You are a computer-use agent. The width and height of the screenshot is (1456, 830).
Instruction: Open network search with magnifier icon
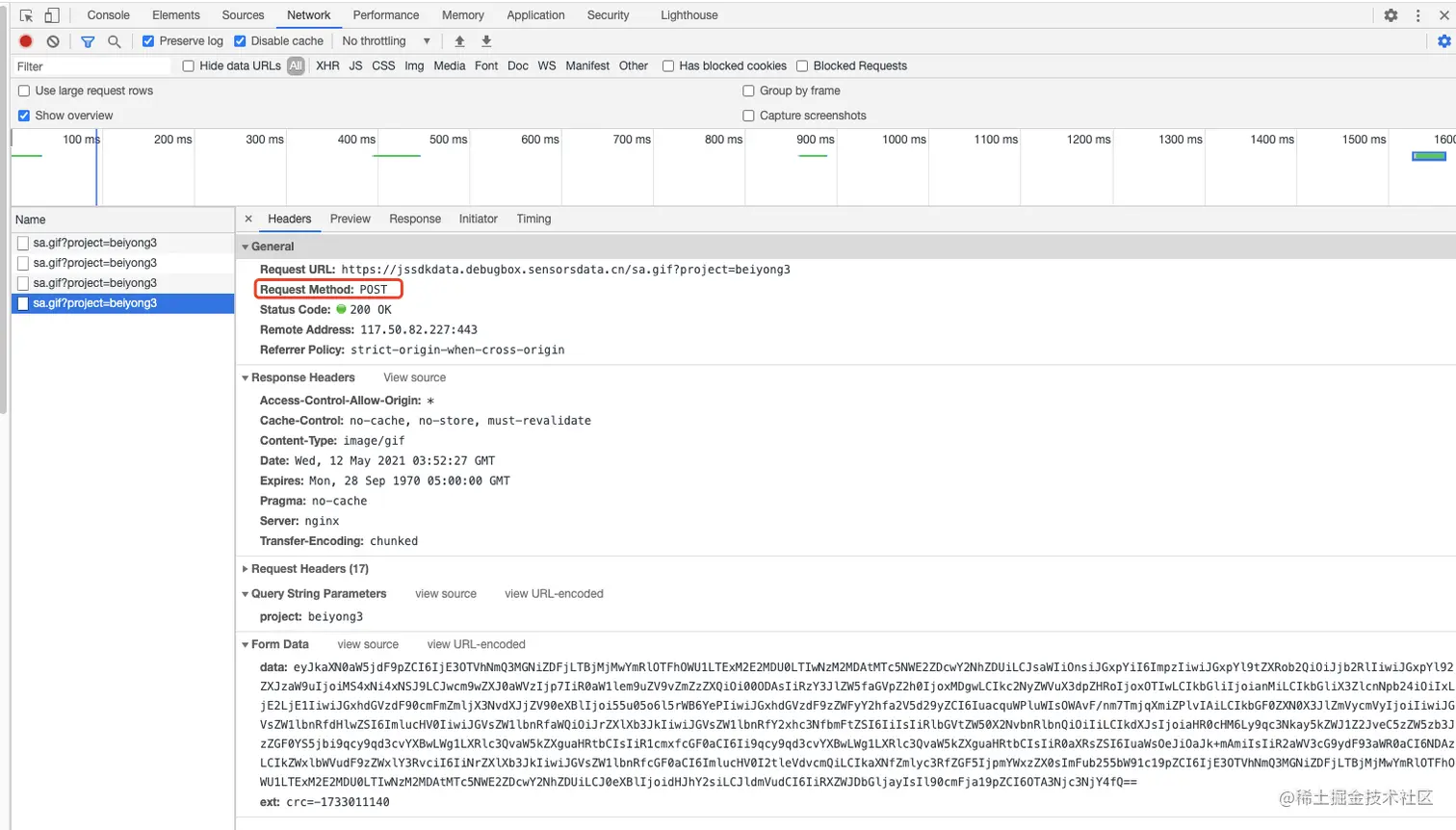click(x=114, y=41)
